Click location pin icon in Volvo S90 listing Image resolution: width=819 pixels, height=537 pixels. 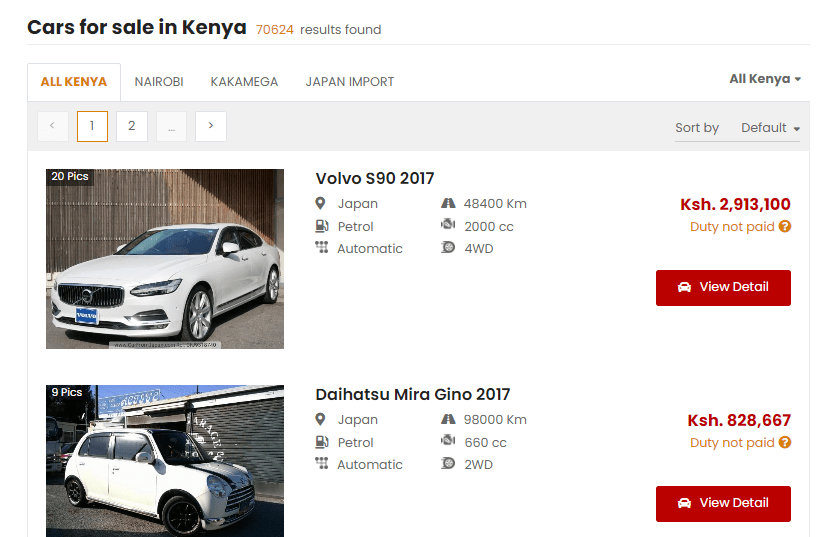point(320,203)
